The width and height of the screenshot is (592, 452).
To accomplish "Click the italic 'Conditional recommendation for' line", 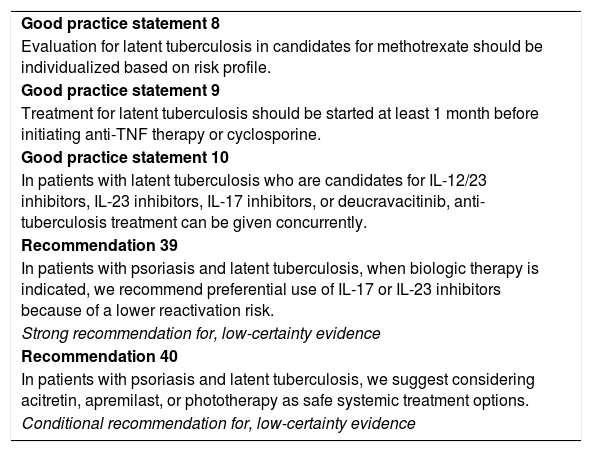I will [218, 424].
